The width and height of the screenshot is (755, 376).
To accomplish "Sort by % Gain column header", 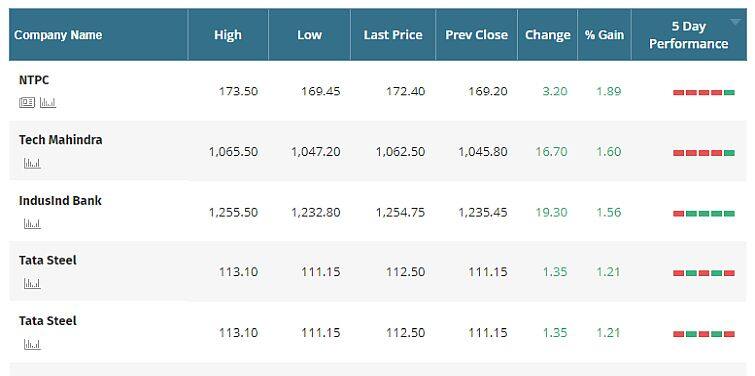I will pos(604,35).
